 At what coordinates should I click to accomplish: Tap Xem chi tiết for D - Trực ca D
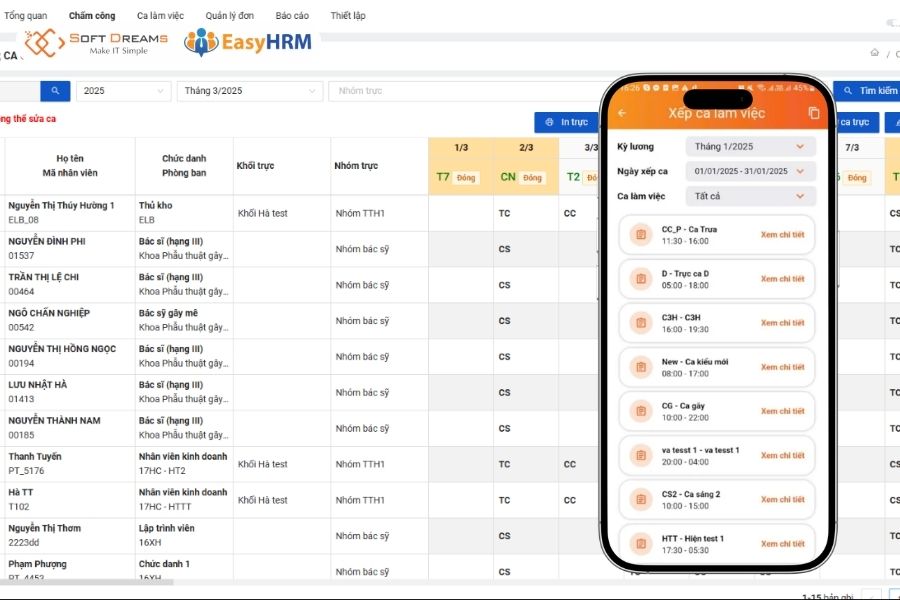click(x=782, y=278)
